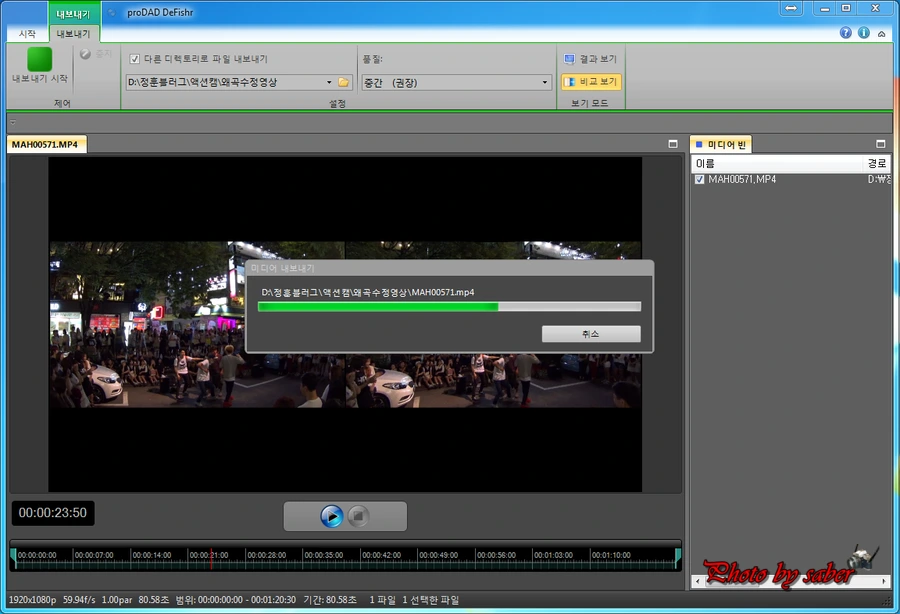The width and height of the screenshot is (900, 614).
Task: Select the 미디어 빈 panel tab
Action: [721, 145]
